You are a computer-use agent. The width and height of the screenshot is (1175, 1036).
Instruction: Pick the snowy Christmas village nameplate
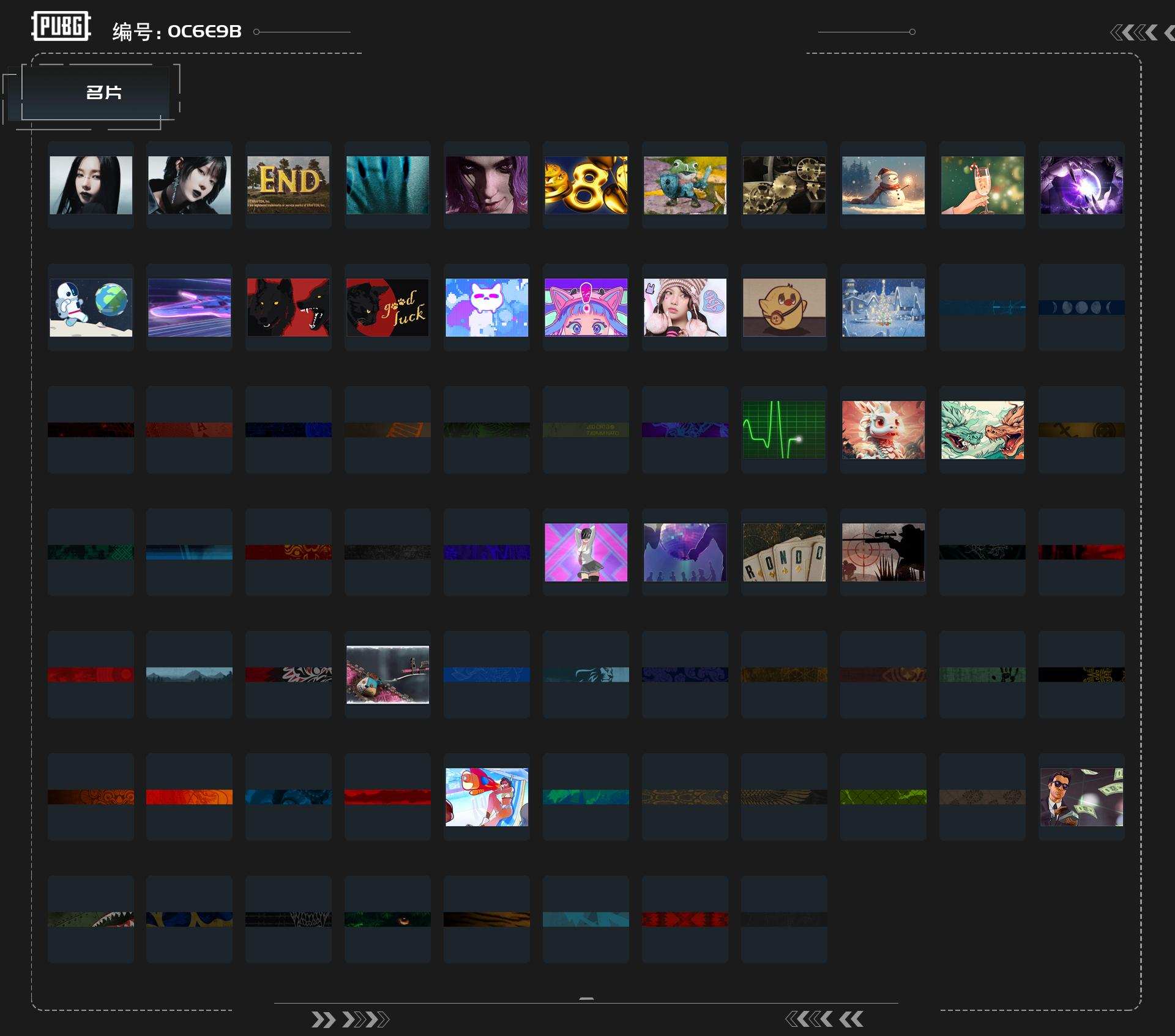click(x=883, y=307)
